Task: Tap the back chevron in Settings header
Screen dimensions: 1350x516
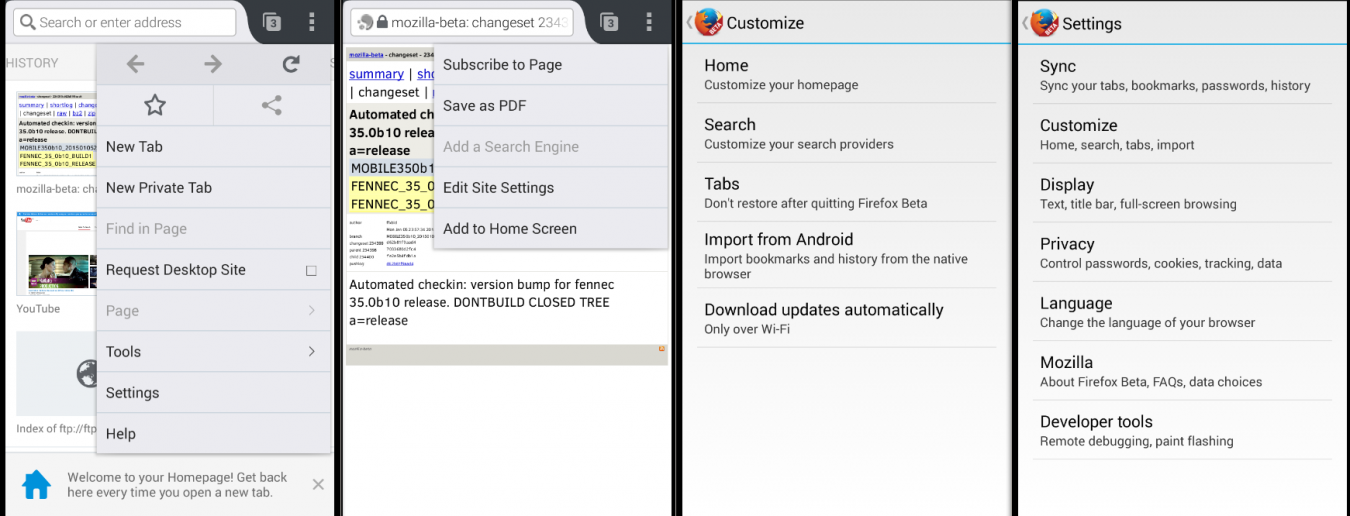Action: click(x=1025, y=22)
